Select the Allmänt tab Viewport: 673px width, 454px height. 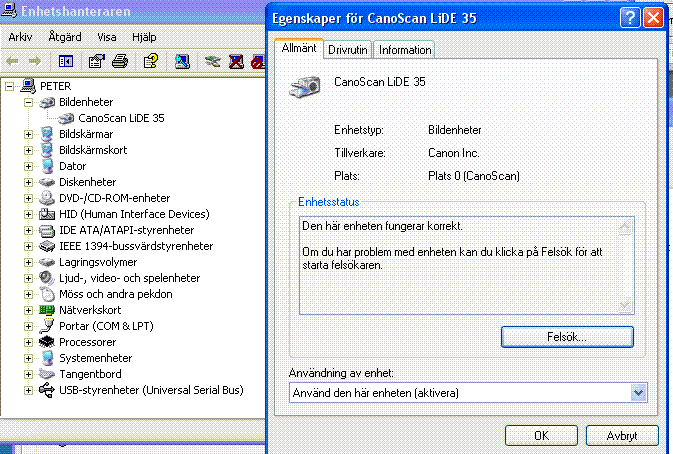(299, 48)
